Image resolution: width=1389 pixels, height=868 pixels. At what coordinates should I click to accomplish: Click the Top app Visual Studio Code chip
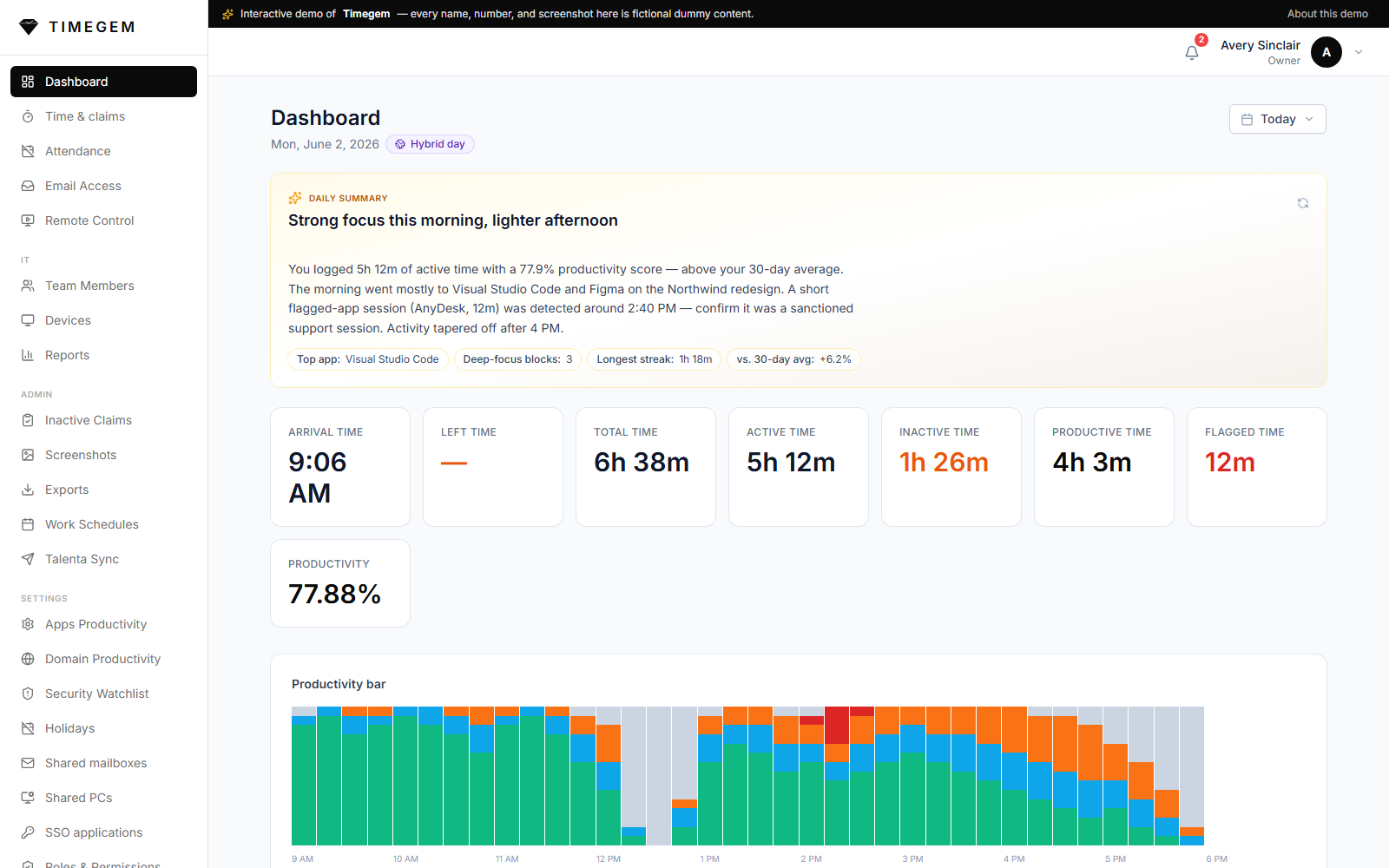click(x=367, y=359)
